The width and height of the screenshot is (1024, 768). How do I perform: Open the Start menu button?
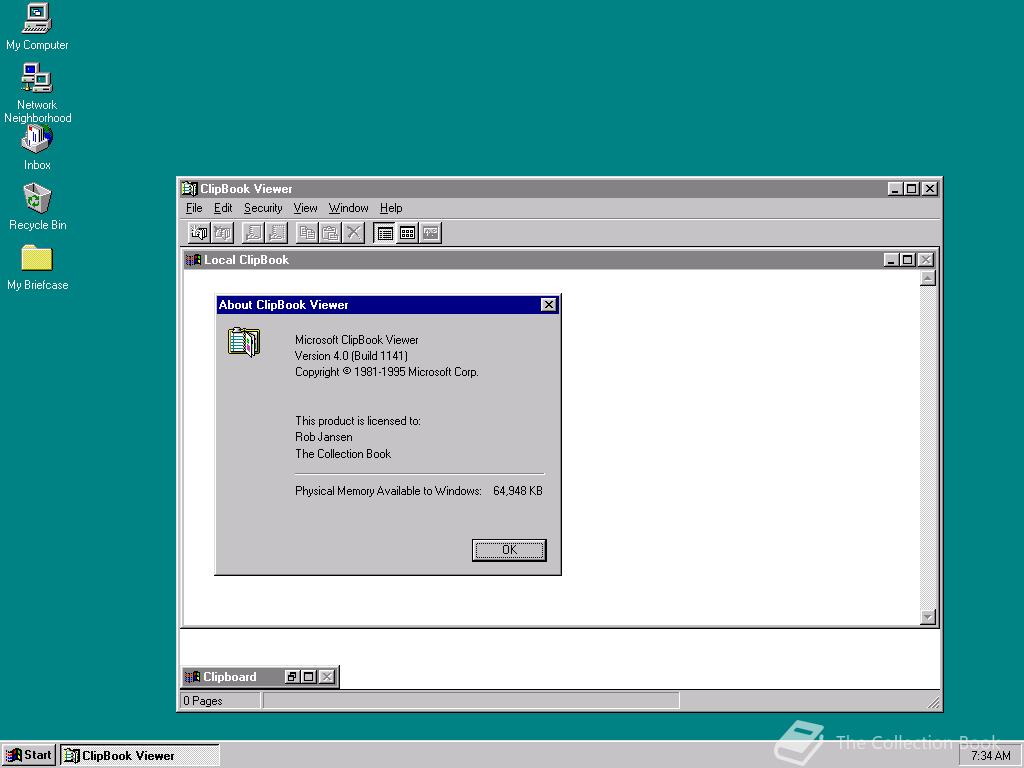[x=29, y=755]
